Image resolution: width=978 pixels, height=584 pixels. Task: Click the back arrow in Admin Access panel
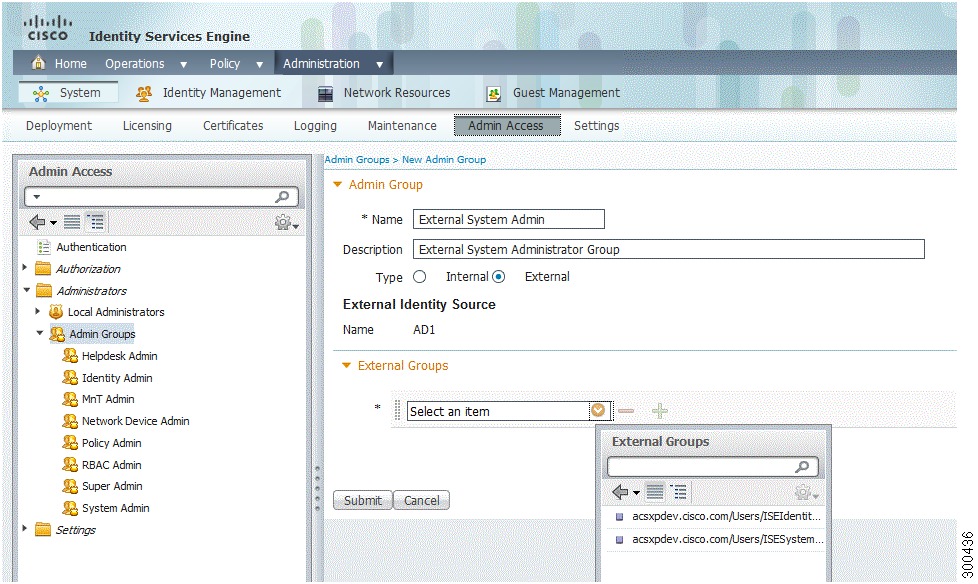pyautogui.click(x=37, y=221)
